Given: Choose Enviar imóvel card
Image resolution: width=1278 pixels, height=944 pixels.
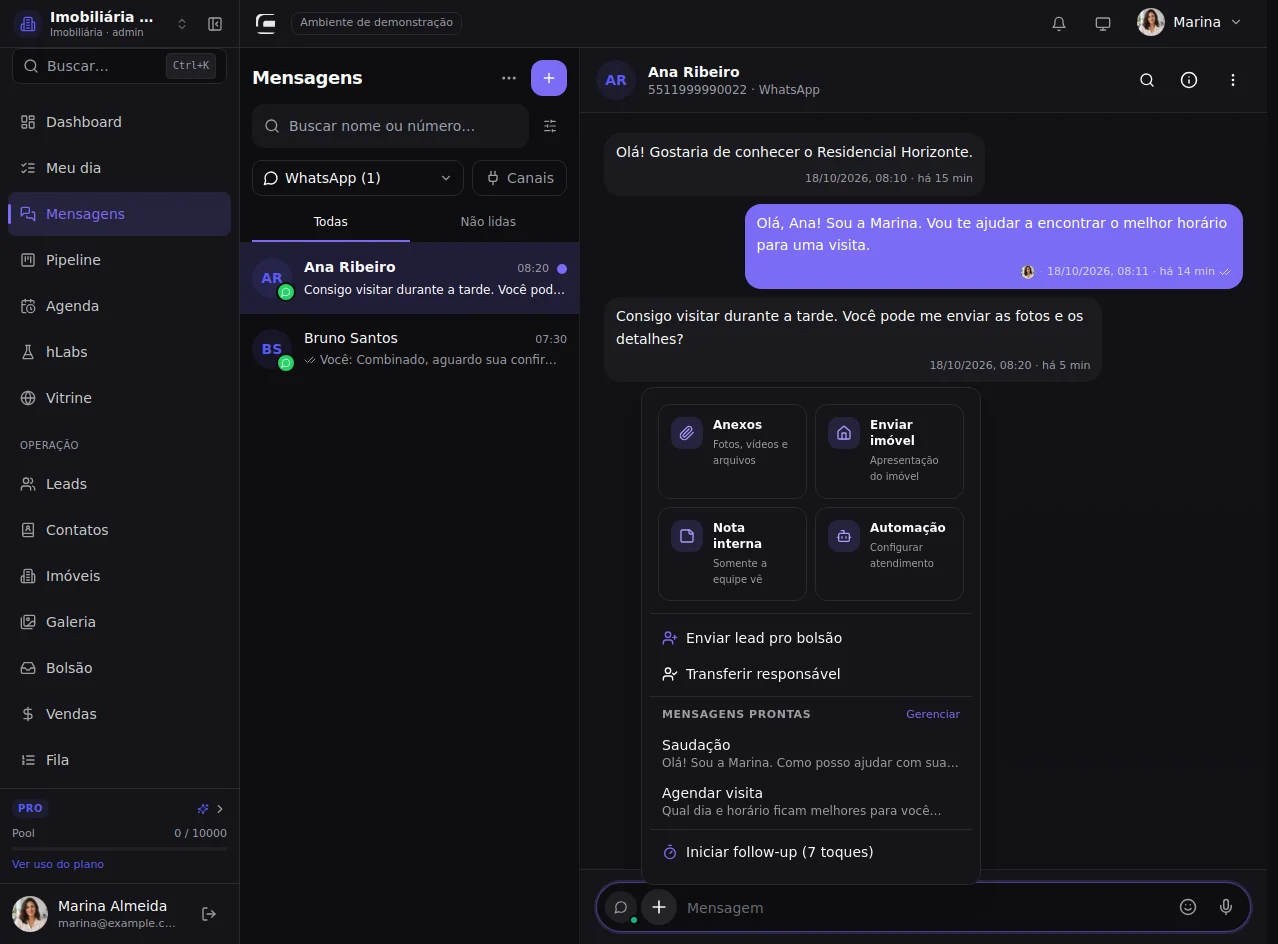Looking at the screenshot, I should 889,451.
